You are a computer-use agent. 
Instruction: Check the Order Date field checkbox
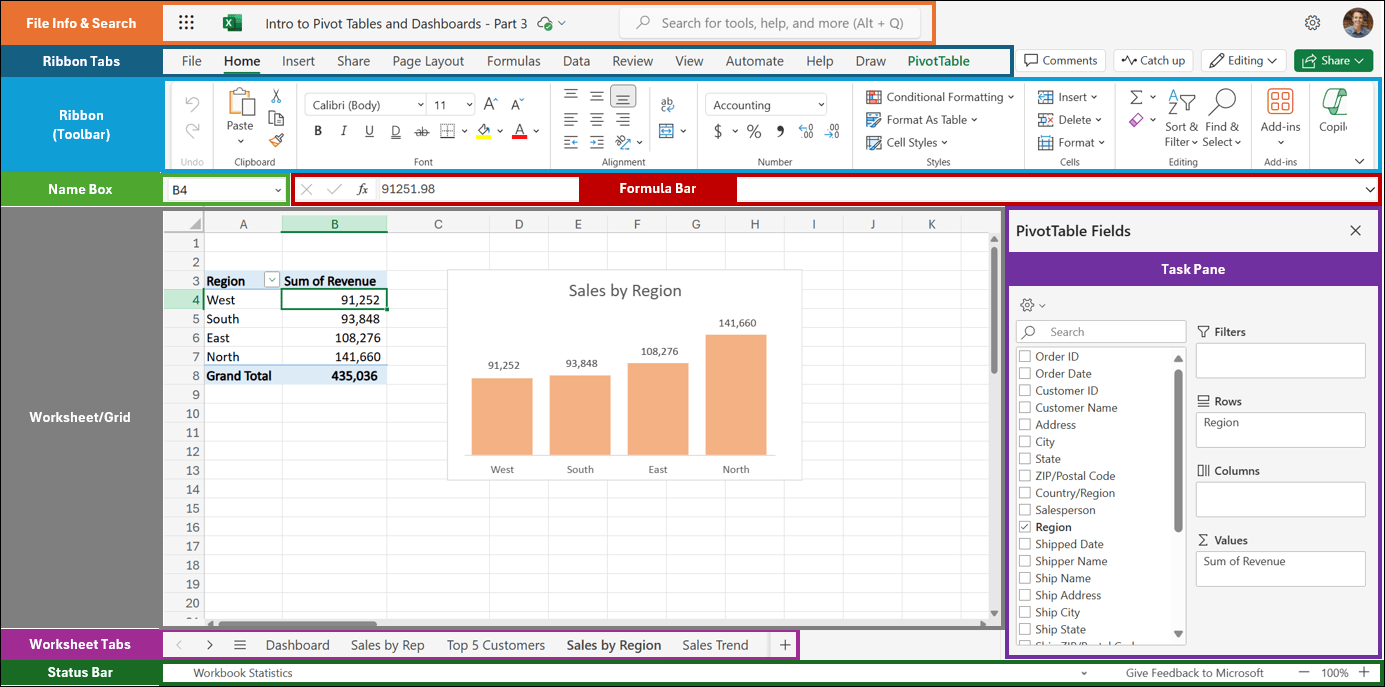(1024, 374)
